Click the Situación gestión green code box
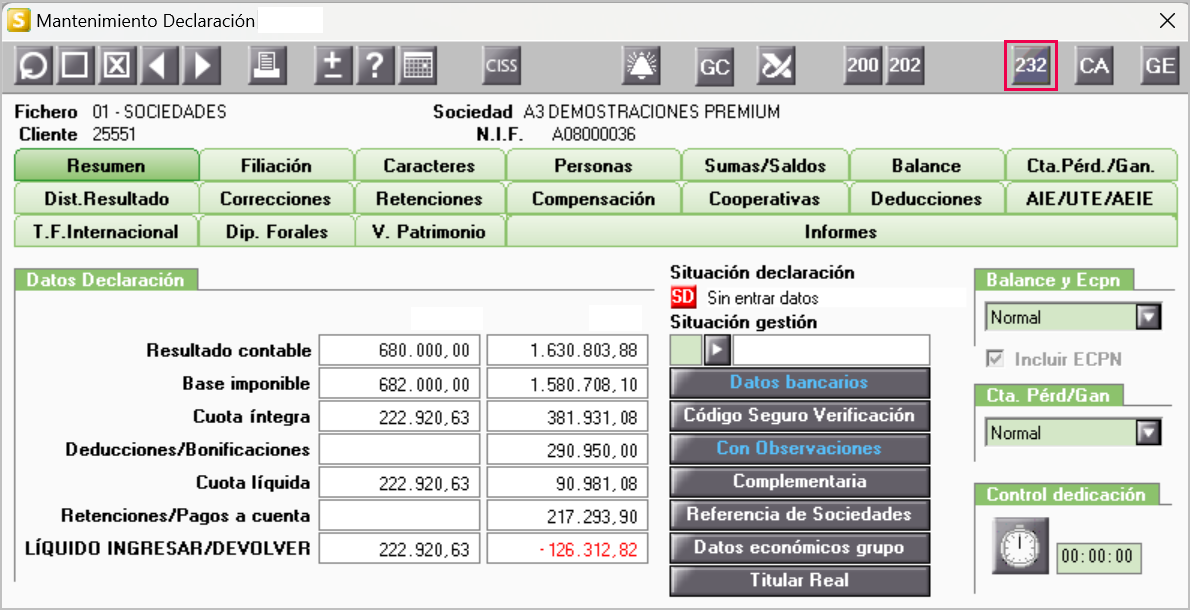 click(687, 350)
